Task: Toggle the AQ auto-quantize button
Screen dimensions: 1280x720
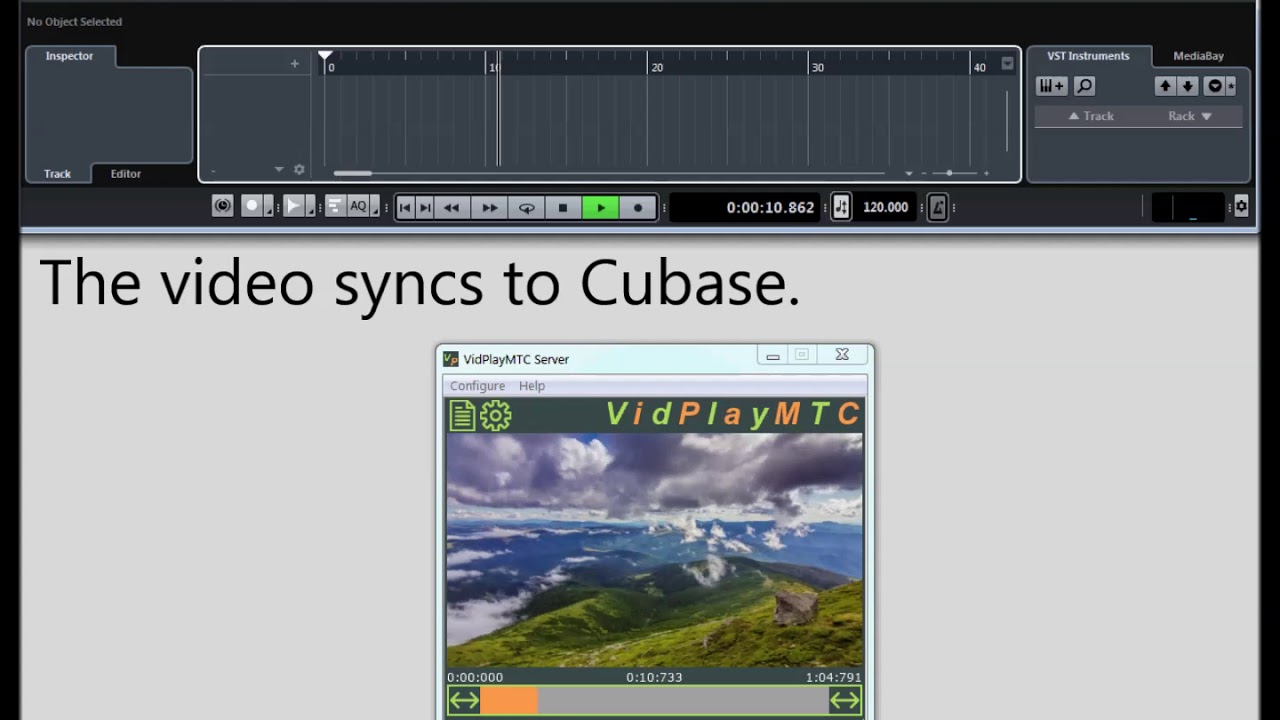Action: click(x=358, y=206)
